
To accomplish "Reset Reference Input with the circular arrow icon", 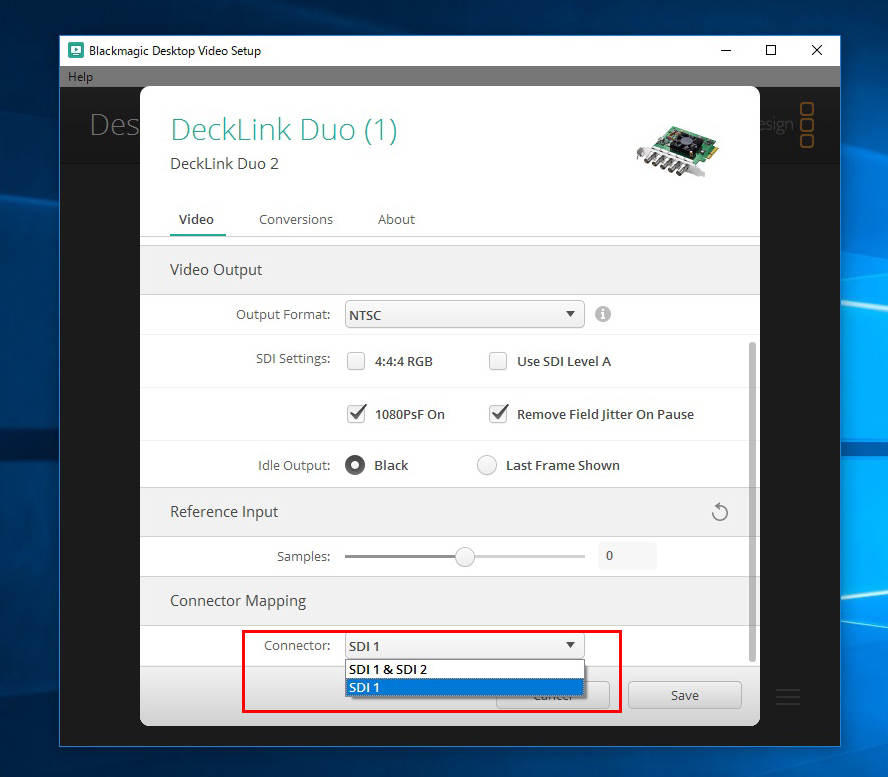I will click(x=720, y=512).
